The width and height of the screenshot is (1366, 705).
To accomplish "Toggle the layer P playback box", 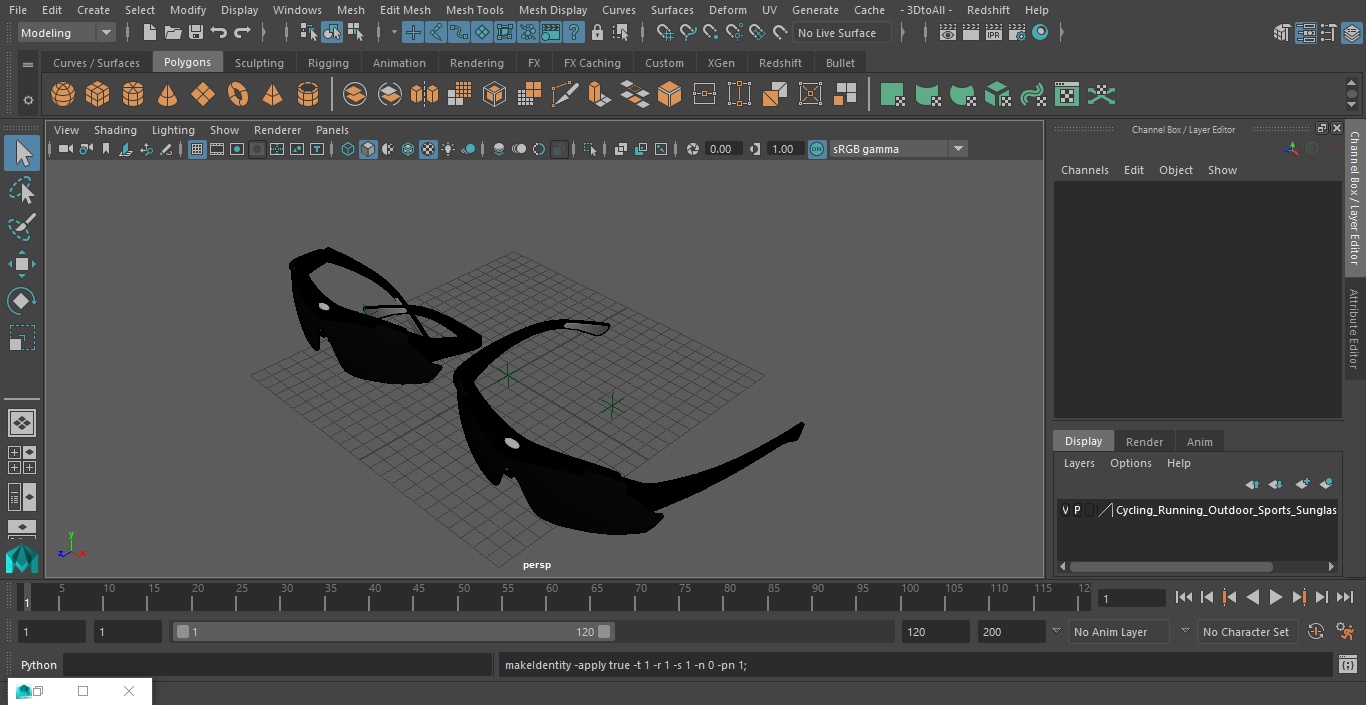I will tap(1077, 510).
